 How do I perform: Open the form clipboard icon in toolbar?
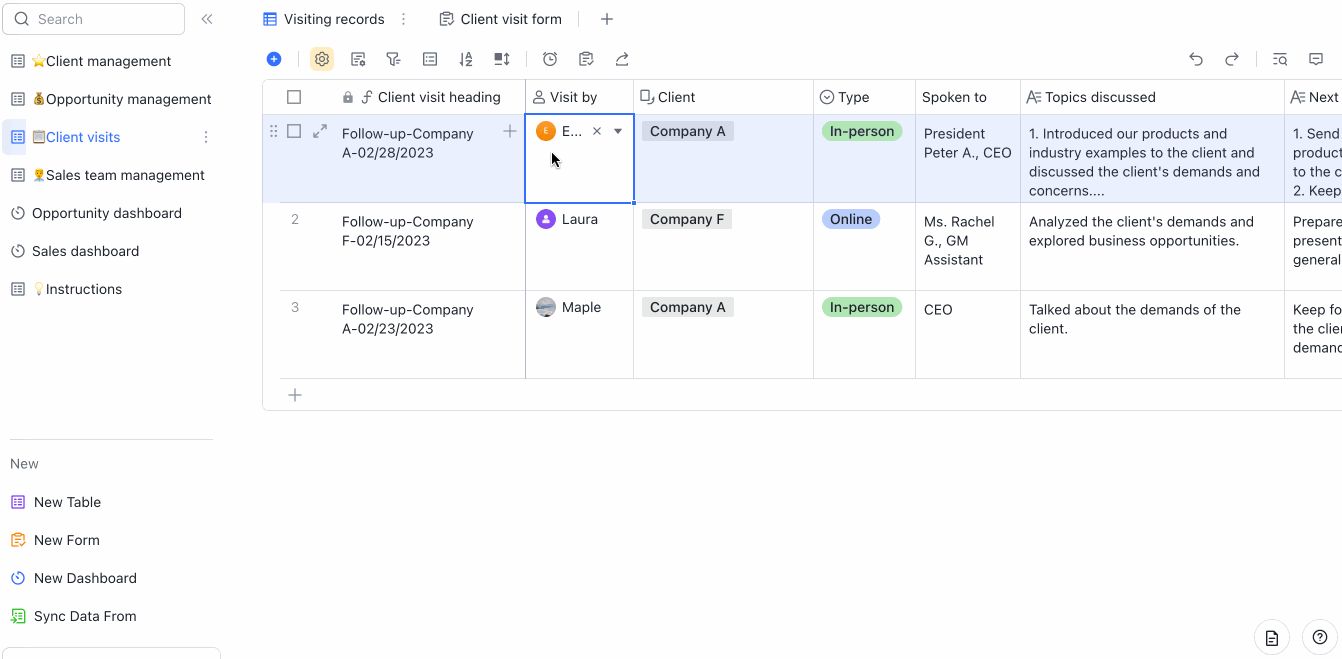[586, 59]
